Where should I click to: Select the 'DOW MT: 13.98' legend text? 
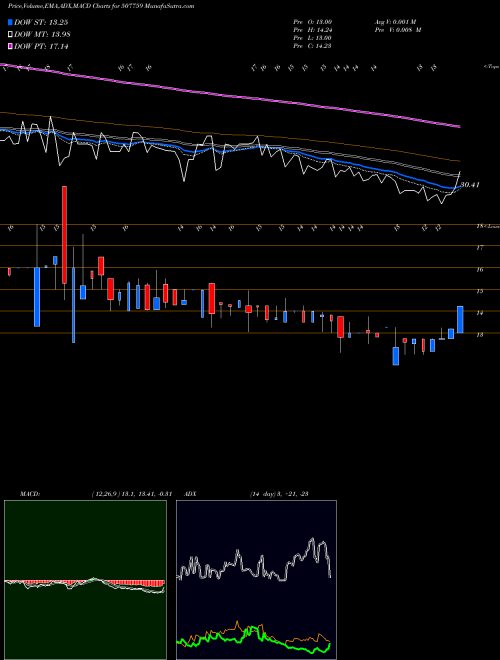tap(42, 35)
